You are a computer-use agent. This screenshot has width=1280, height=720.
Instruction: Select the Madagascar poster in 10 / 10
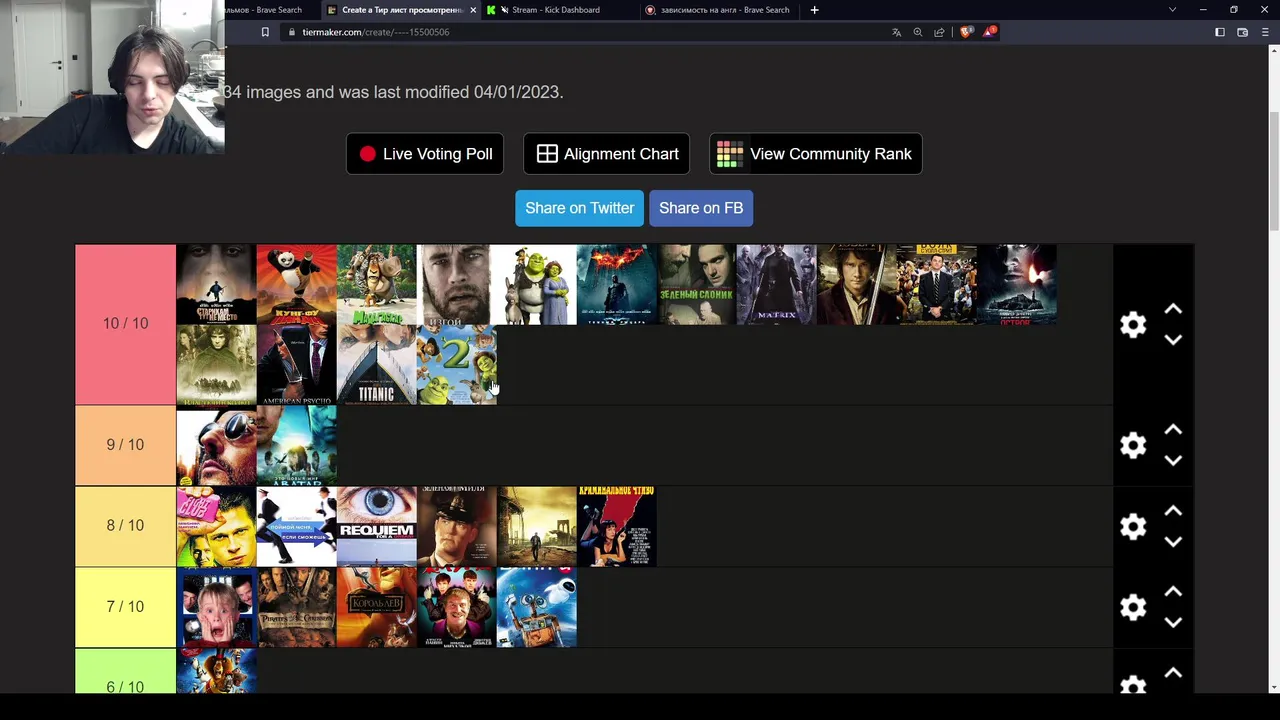point(377,284)
